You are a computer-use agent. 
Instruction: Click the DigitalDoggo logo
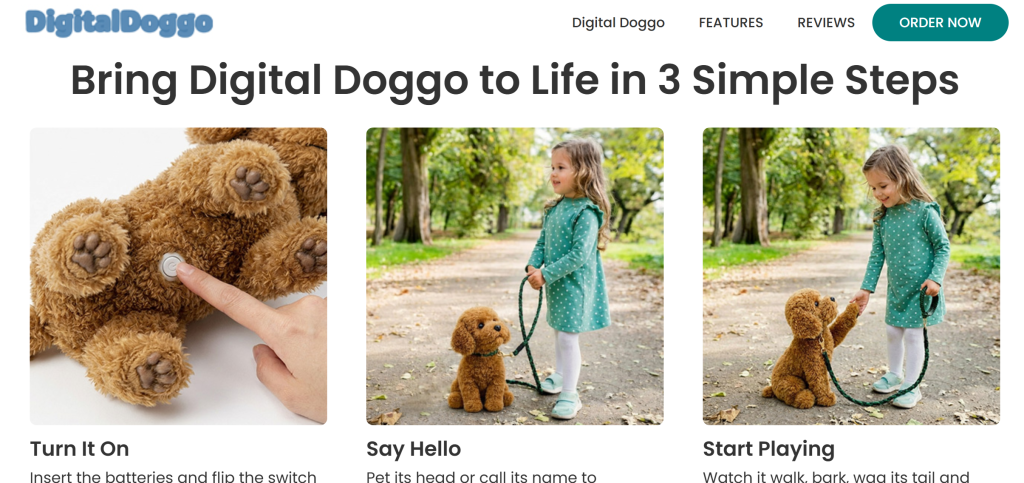pos(119,23)
